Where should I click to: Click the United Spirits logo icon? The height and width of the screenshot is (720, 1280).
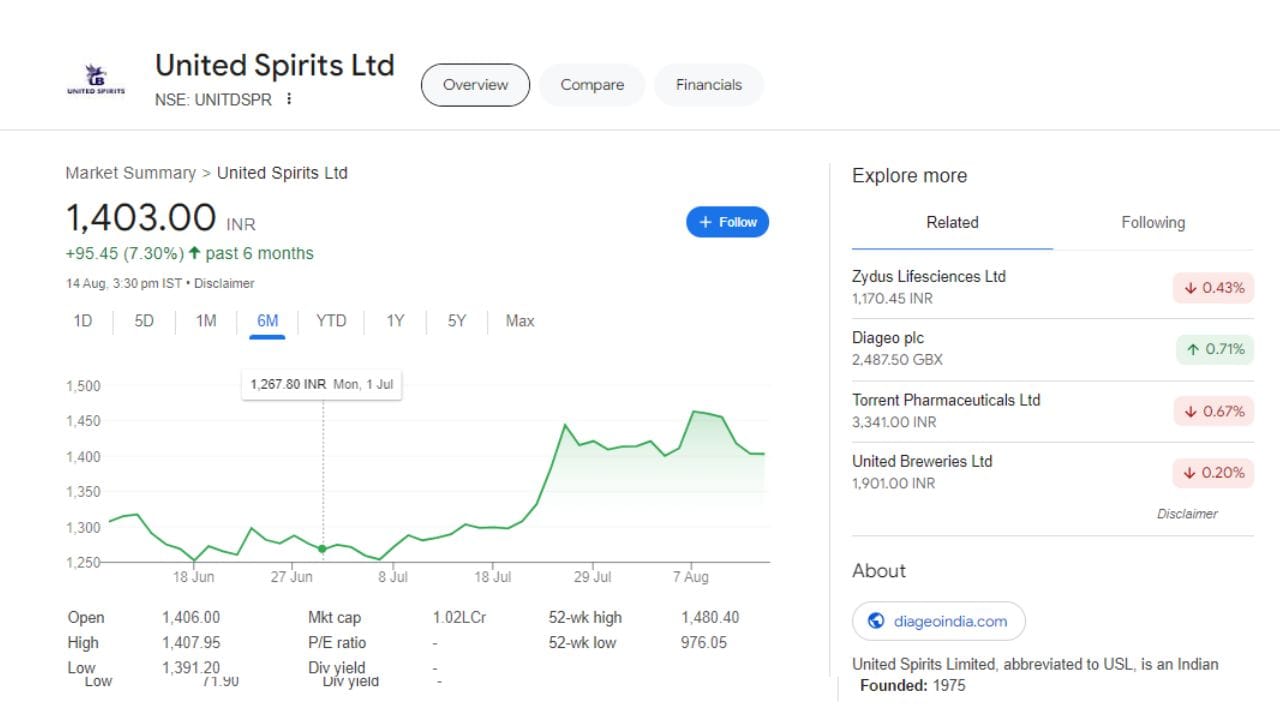(x=96, y=80)
